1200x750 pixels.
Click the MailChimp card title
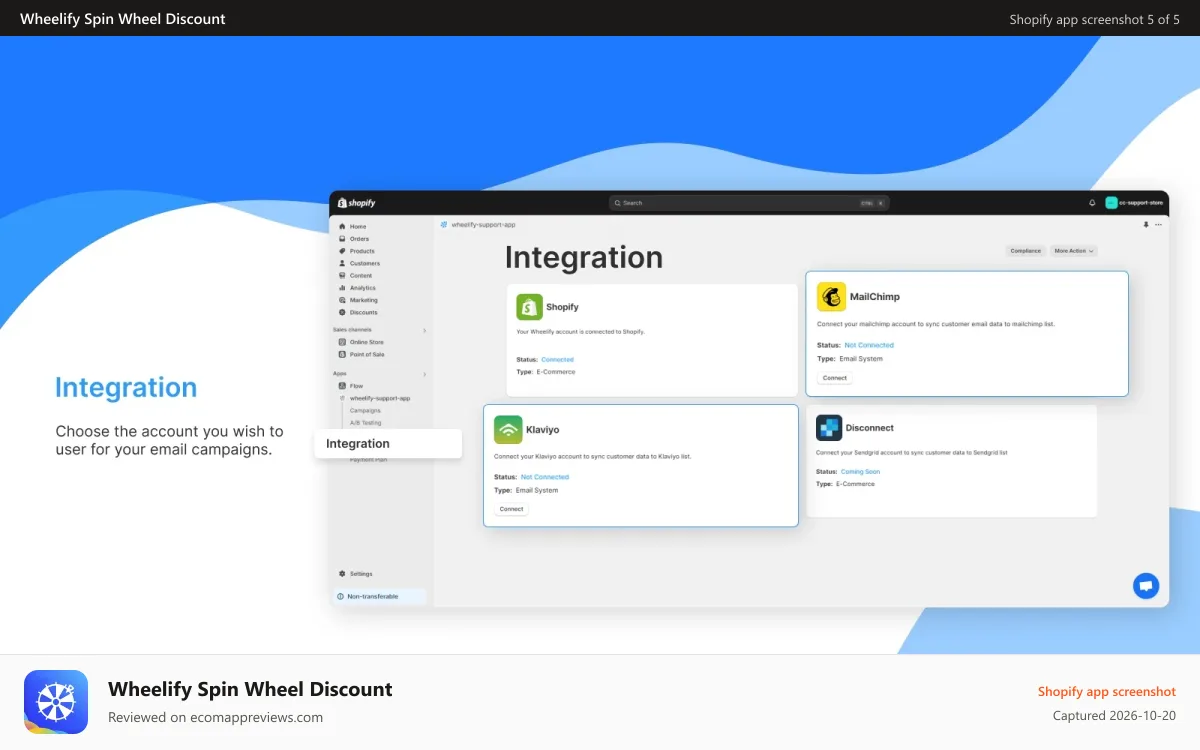tap(875, 297)
